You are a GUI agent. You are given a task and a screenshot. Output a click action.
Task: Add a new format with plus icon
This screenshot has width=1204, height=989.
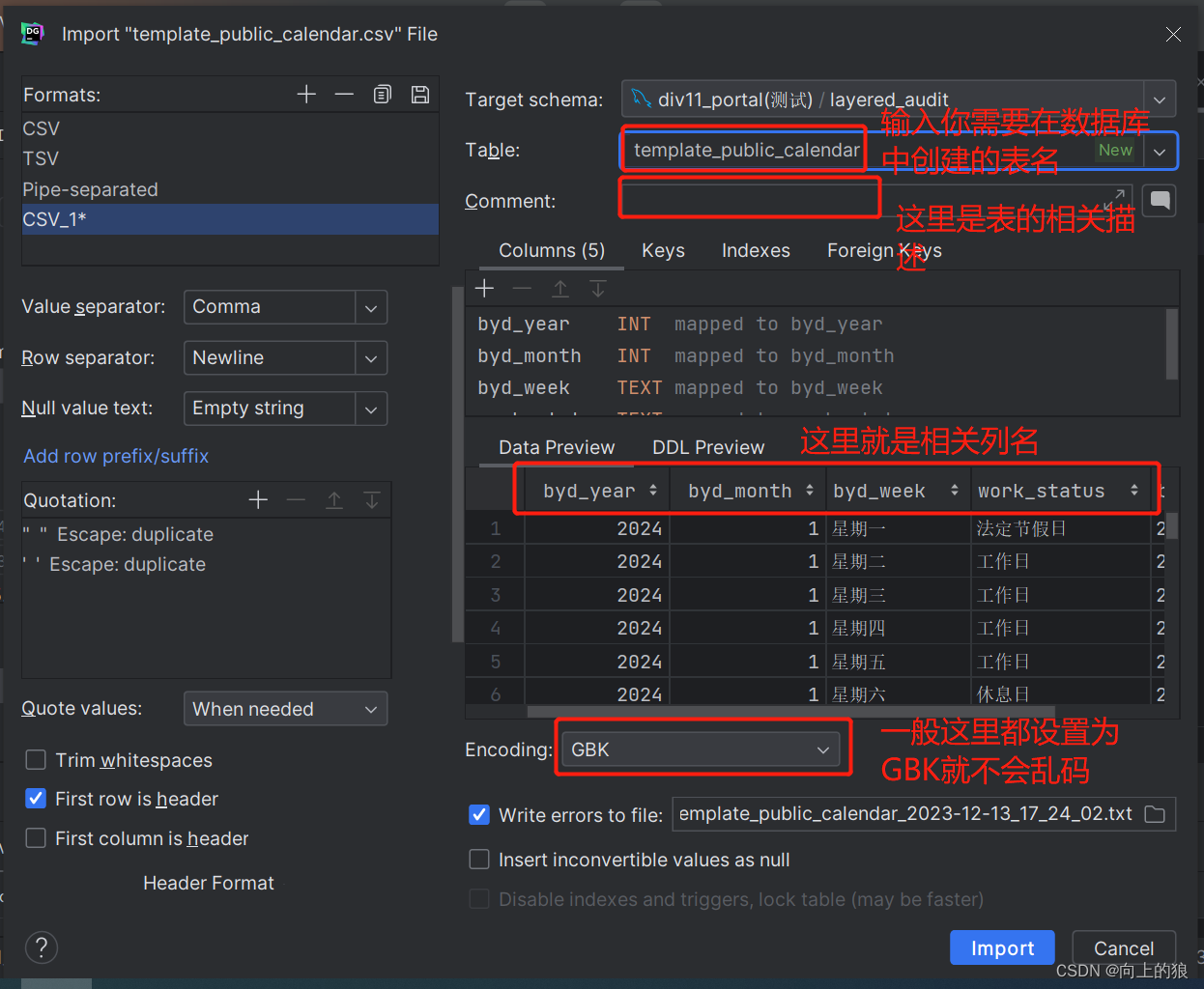coord(306,94)
